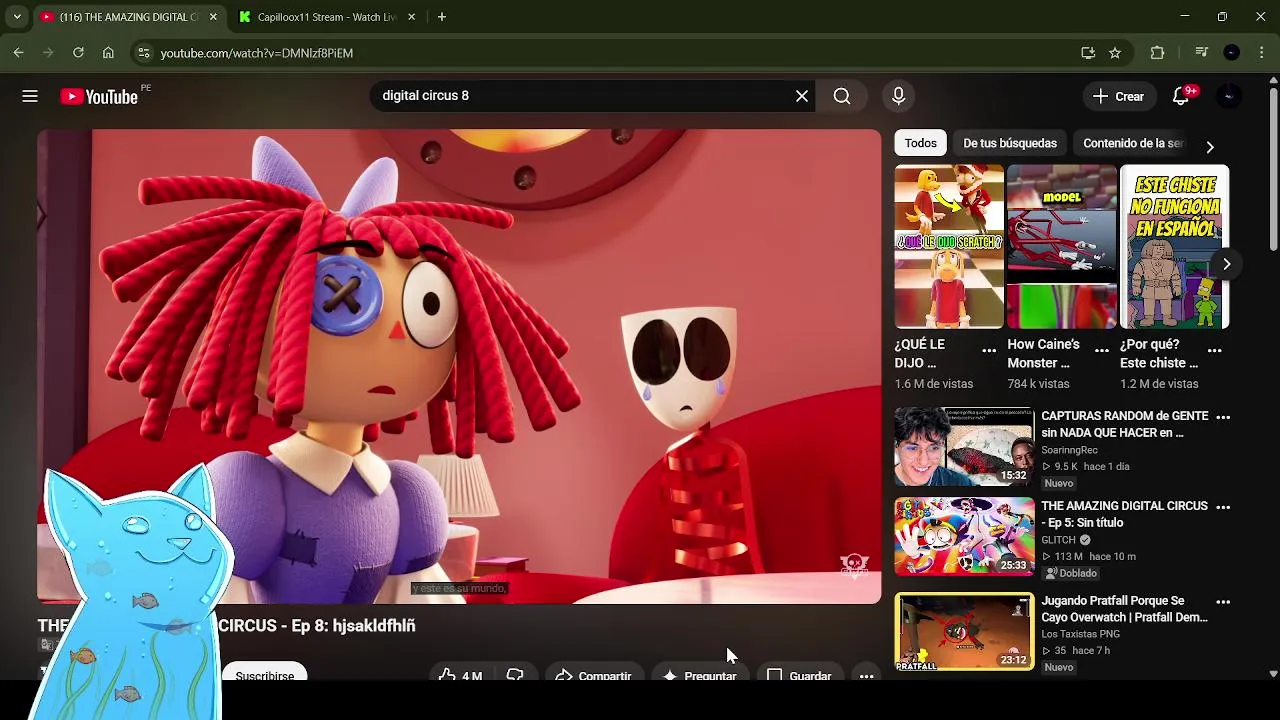Click install app icon in address bar

point(1088,53)
